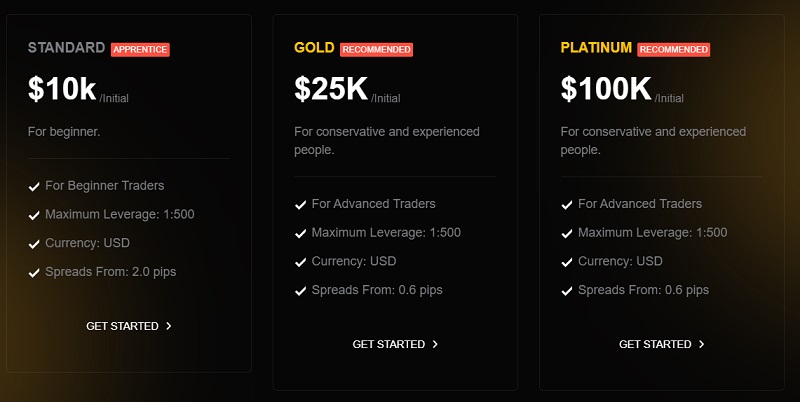Click the $25K price heading
This screenshot has height=402, width=800.
coord(331,89)
